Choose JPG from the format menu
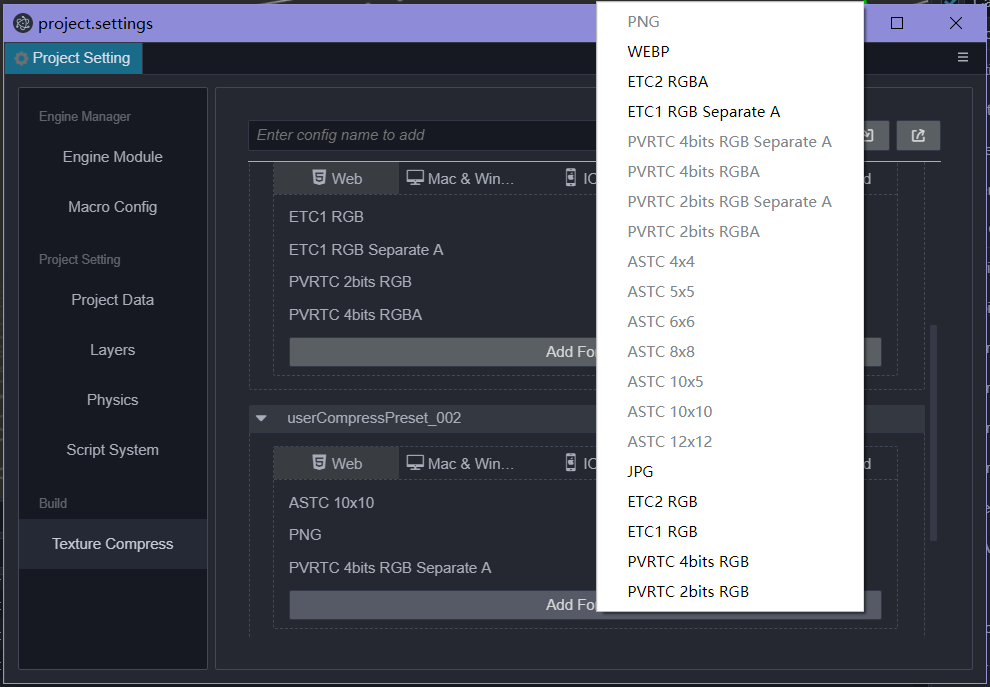 730,472
